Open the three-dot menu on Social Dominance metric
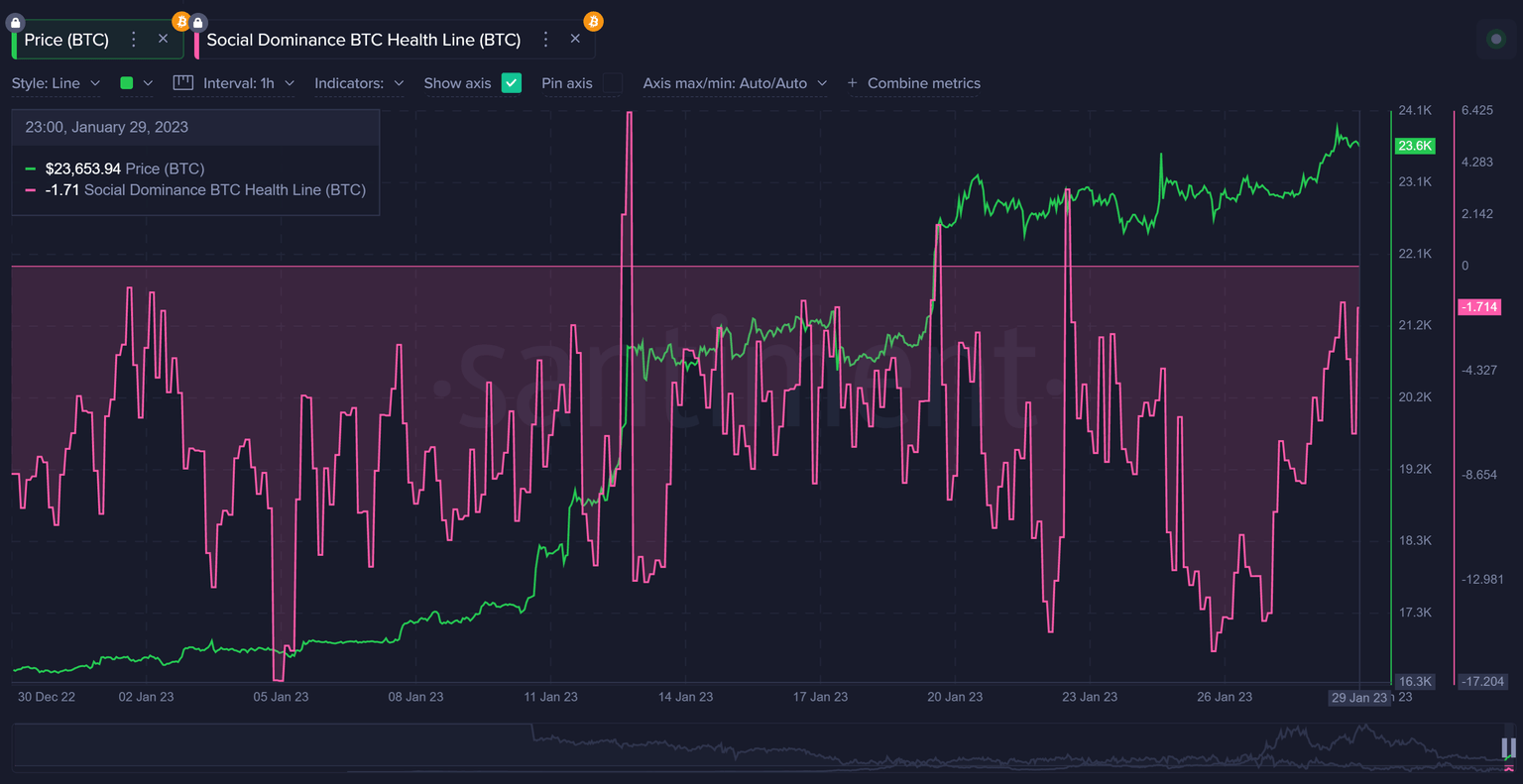The height and width of the screenshot is (784, 1523). tap(545, 40)
